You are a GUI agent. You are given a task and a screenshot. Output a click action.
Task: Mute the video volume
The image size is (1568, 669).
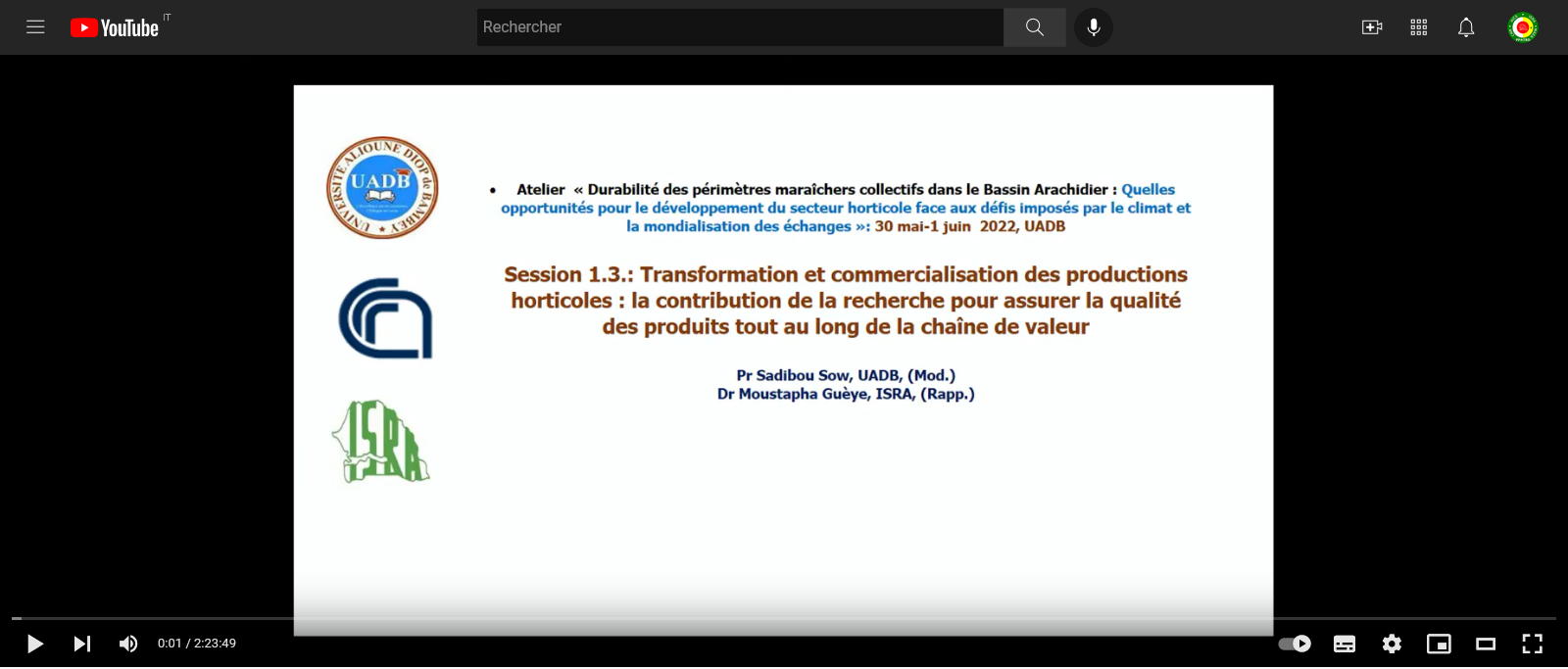[128, 644]
